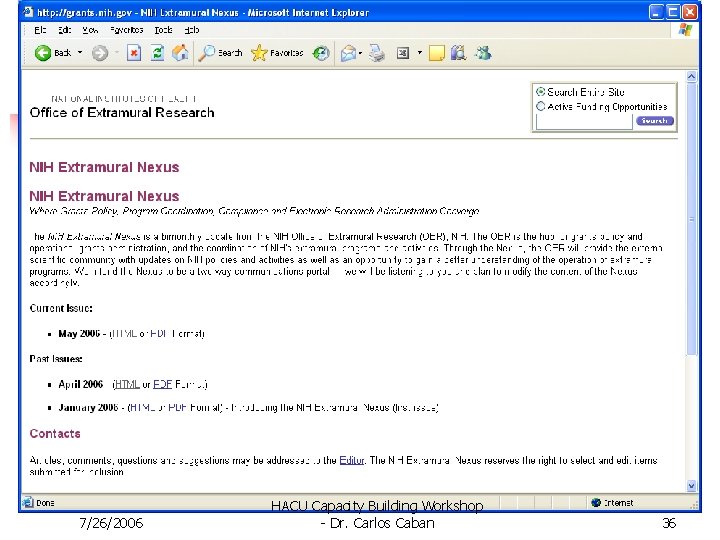Screen dimensions: 720x540
Task: Open May 2006 issue PDF link
Action: (158, 334)
